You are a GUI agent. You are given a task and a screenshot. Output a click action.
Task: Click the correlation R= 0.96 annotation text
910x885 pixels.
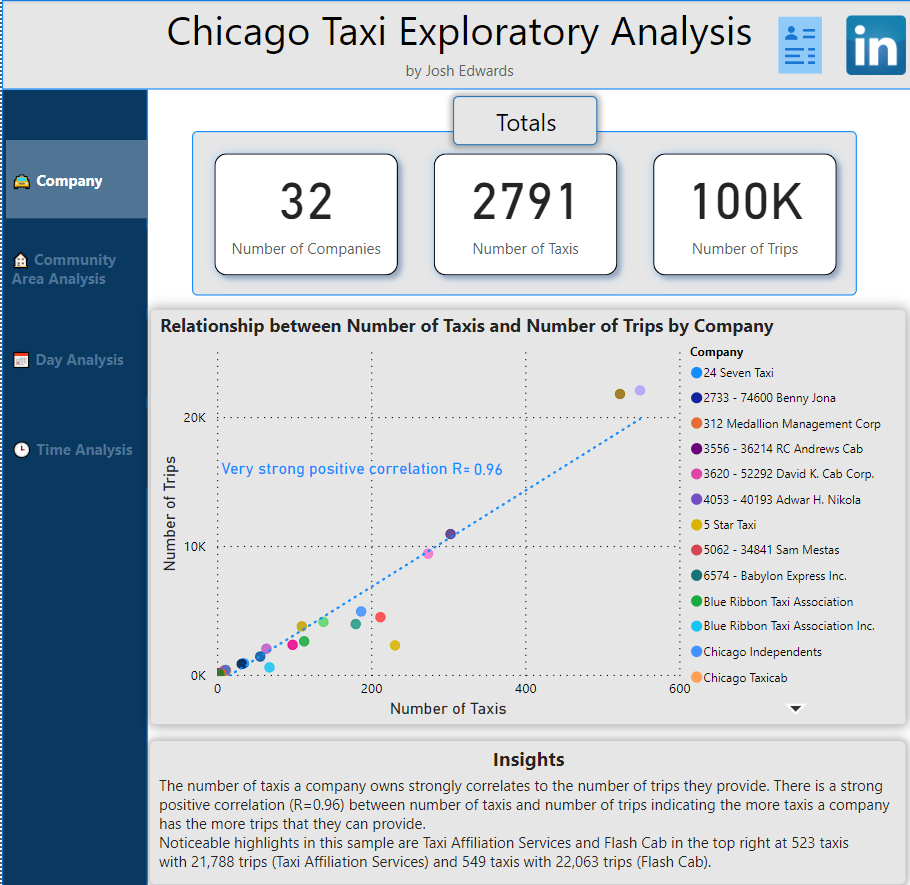coord(362,469)
